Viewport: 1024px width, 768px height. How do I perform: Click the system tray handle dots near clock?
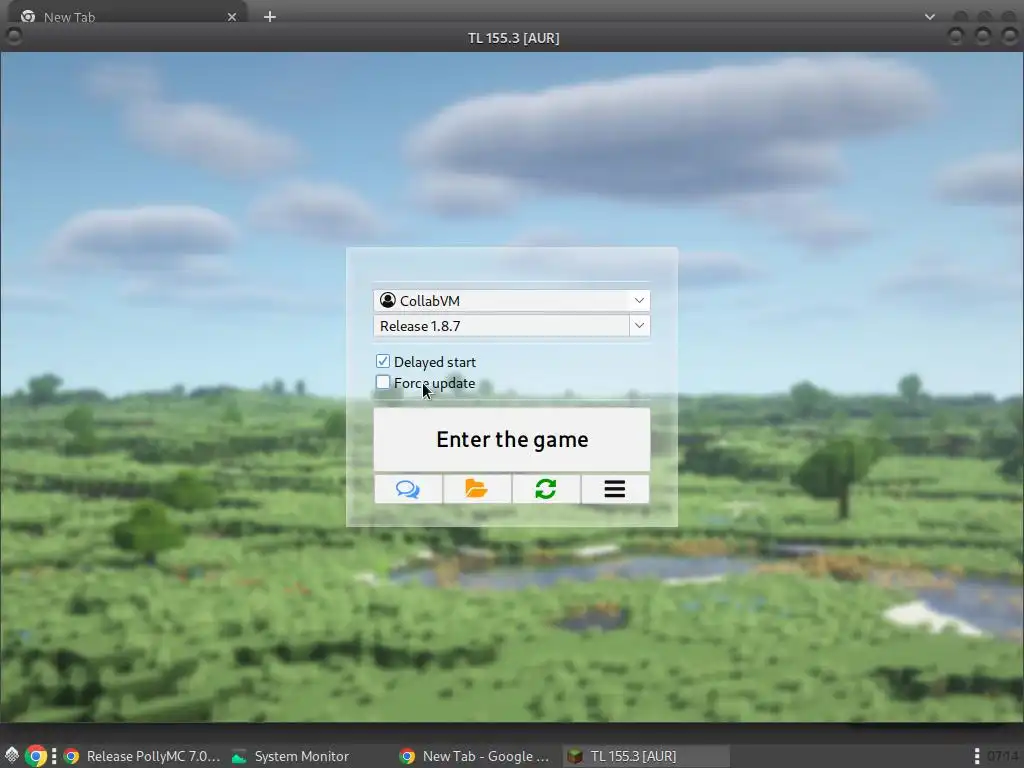click(x=976, y=756)
